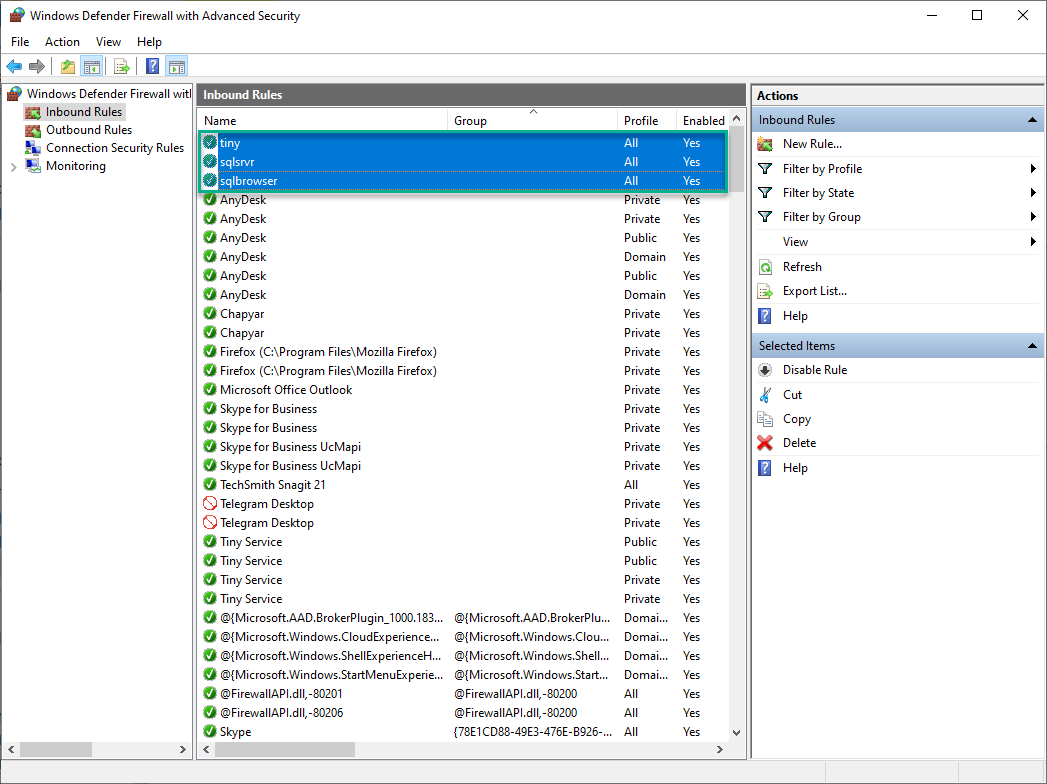Select the Microsoft.AAD.BrokerPlugin rule
Image resolution: width=1047 pixels, height=784 pixels.
coord(463,618)
